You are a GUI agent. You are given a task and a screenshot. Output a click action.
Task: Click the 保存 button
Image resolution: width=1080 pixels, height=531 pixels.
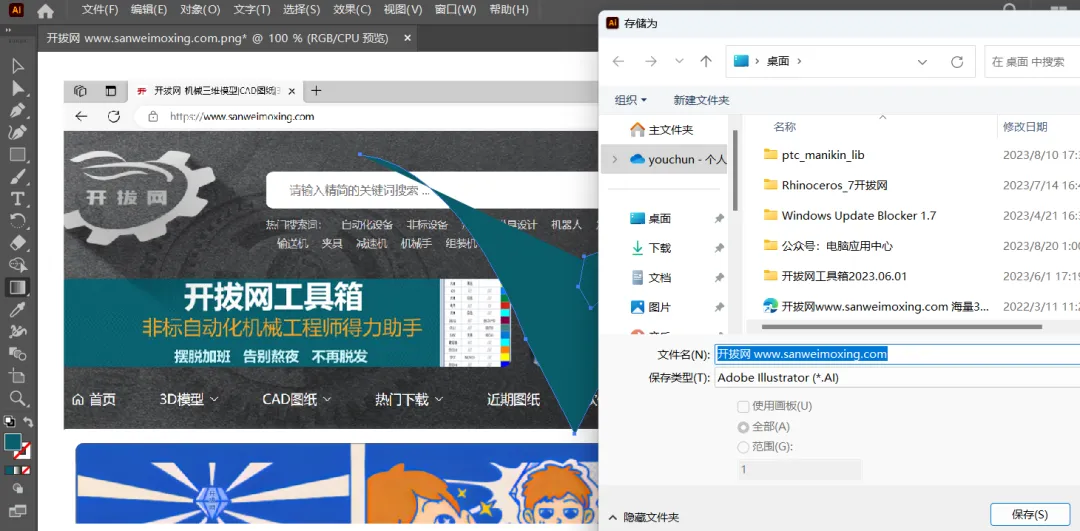coord(1030,514)
